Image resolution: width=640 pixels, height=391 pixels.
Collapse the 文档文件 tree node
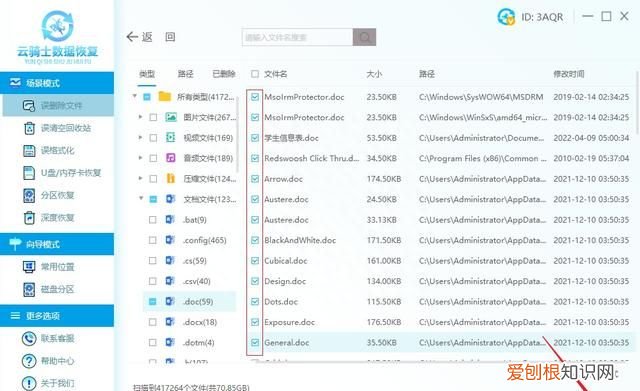[141, 199]
